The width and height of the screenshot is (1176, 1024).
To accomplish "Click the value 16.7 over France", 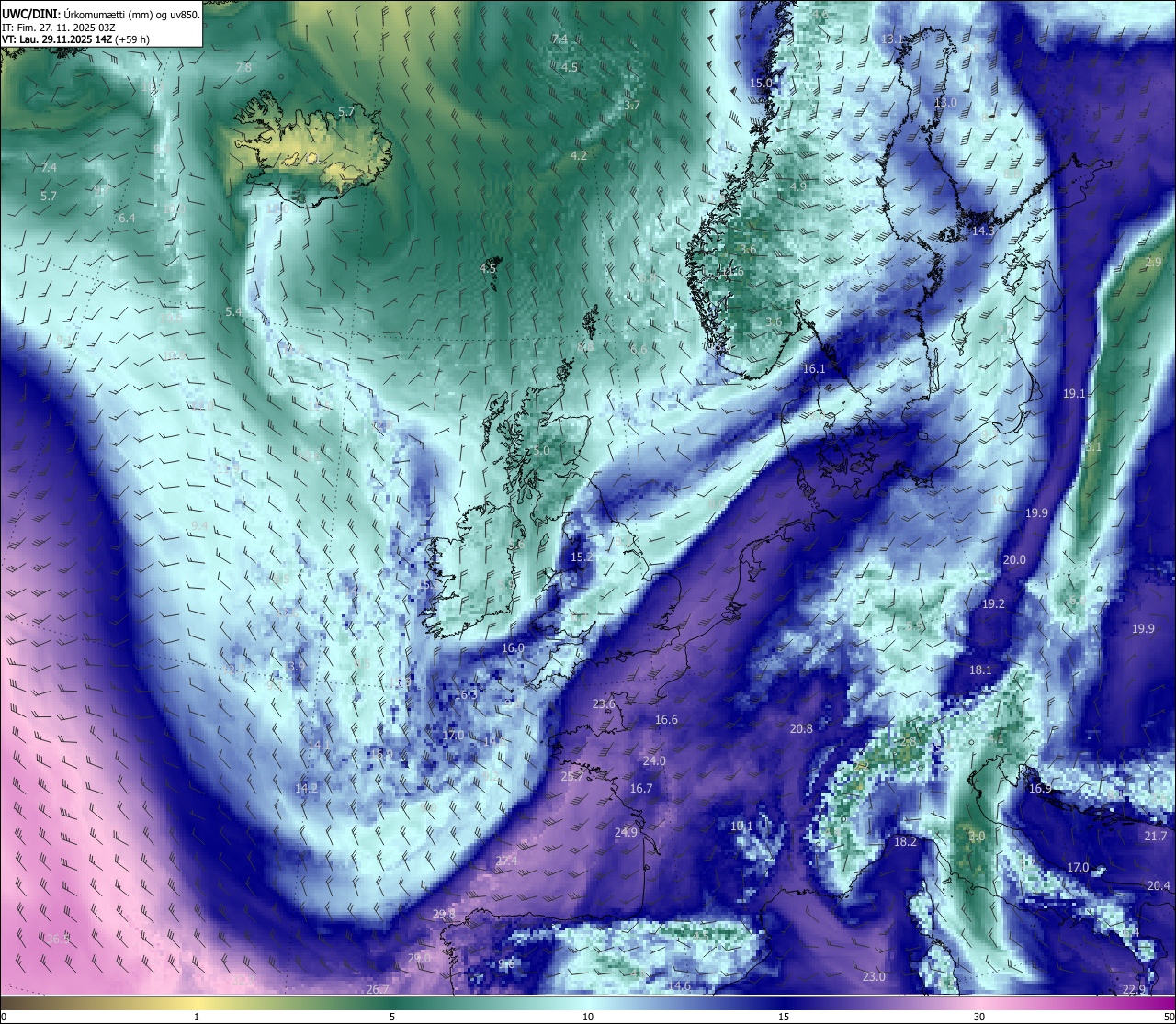I will [641, 788].
